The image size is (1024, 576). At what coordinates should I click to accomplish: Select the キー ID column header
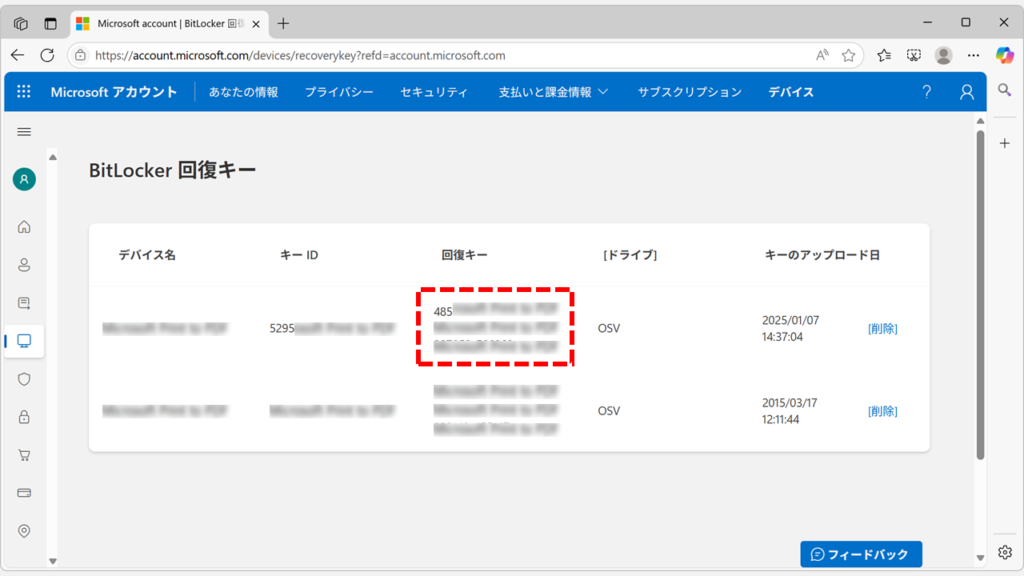click(x=299, y=255)
